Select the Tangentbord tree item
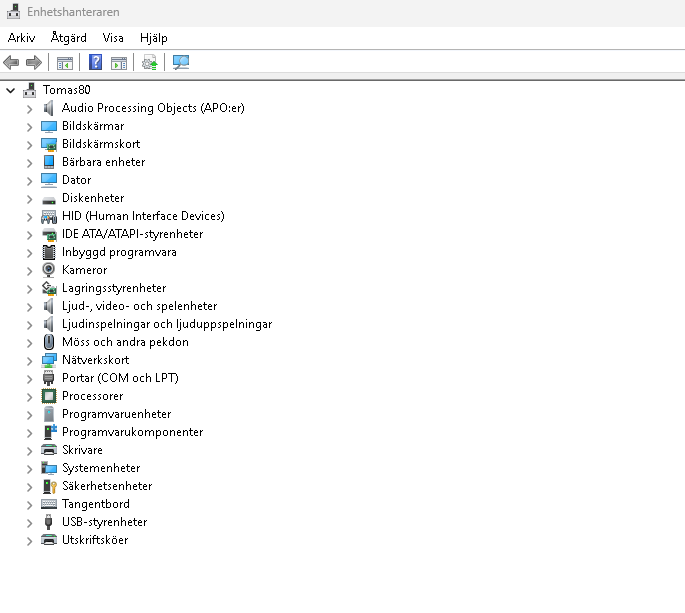This screenshot has width=685, height=613. tap(96, 504)
